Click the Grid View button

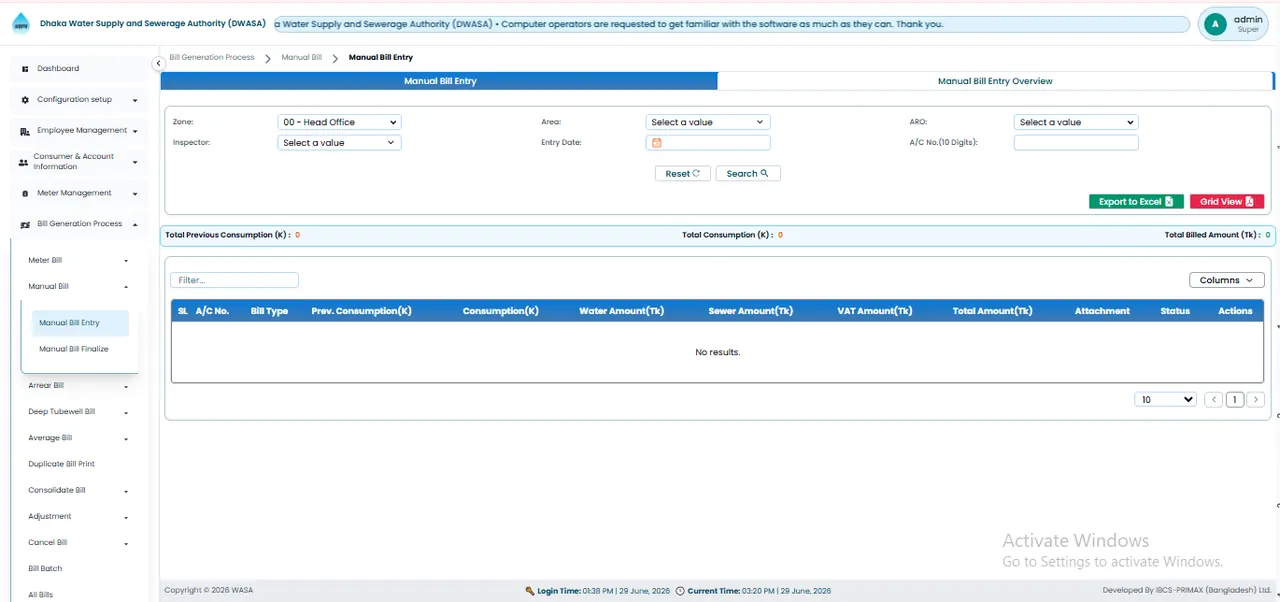1227,201
